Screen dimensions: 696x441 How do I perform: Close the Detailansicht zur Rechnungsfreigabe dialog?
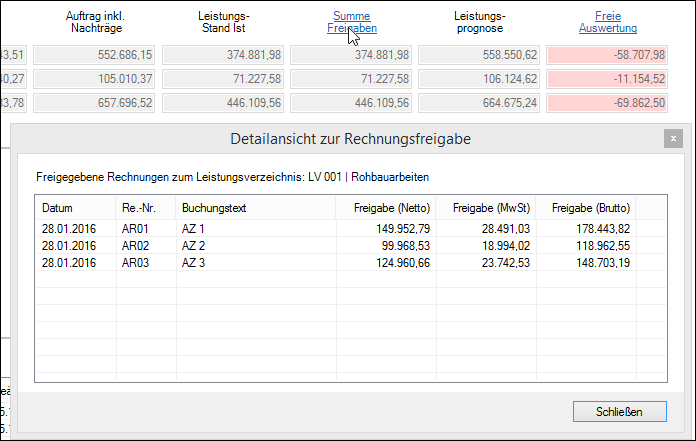(673, 139)
